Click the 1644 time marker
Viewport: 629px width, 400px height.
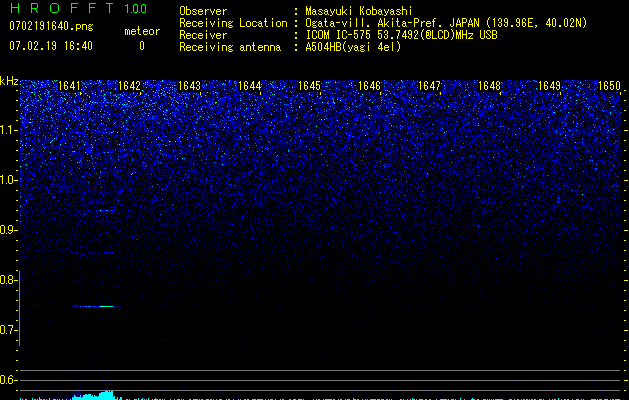[x=249, y=86]
